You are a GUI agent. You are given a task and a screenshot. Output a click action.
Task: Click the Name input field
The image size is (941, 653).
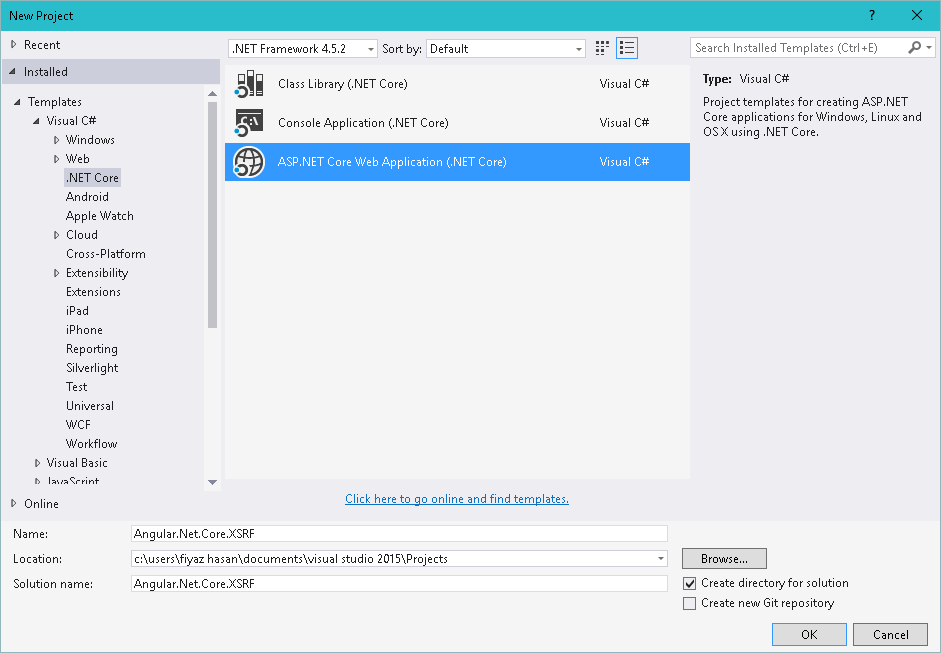(x=399, y=534)
